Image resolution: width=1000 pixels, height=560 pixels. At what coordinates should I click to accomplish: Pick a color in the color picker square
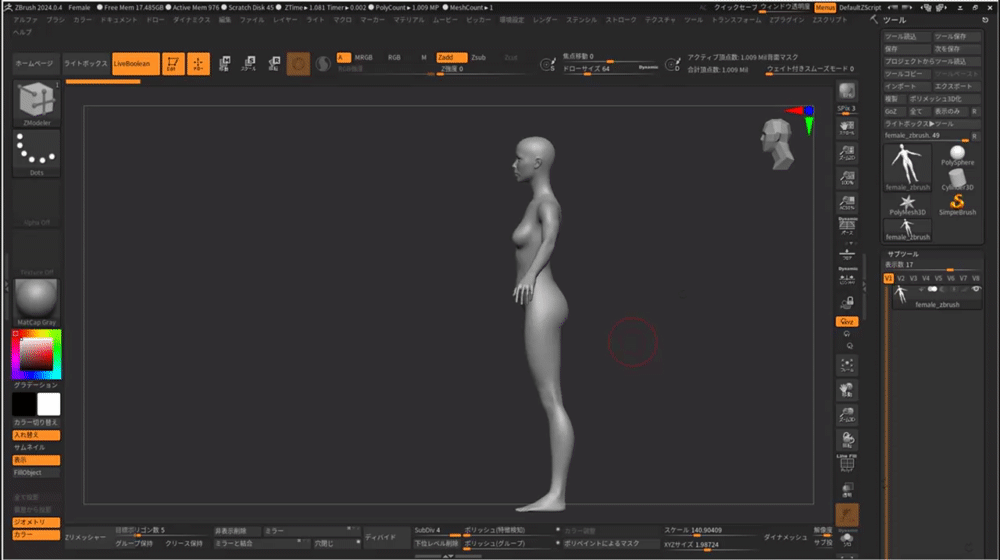point(36,354)
